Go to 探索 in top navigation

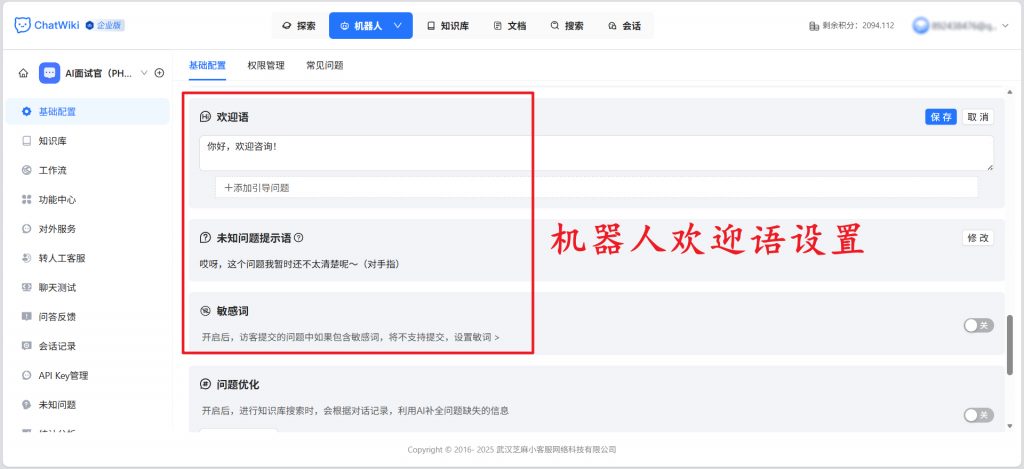pos(299,26)
